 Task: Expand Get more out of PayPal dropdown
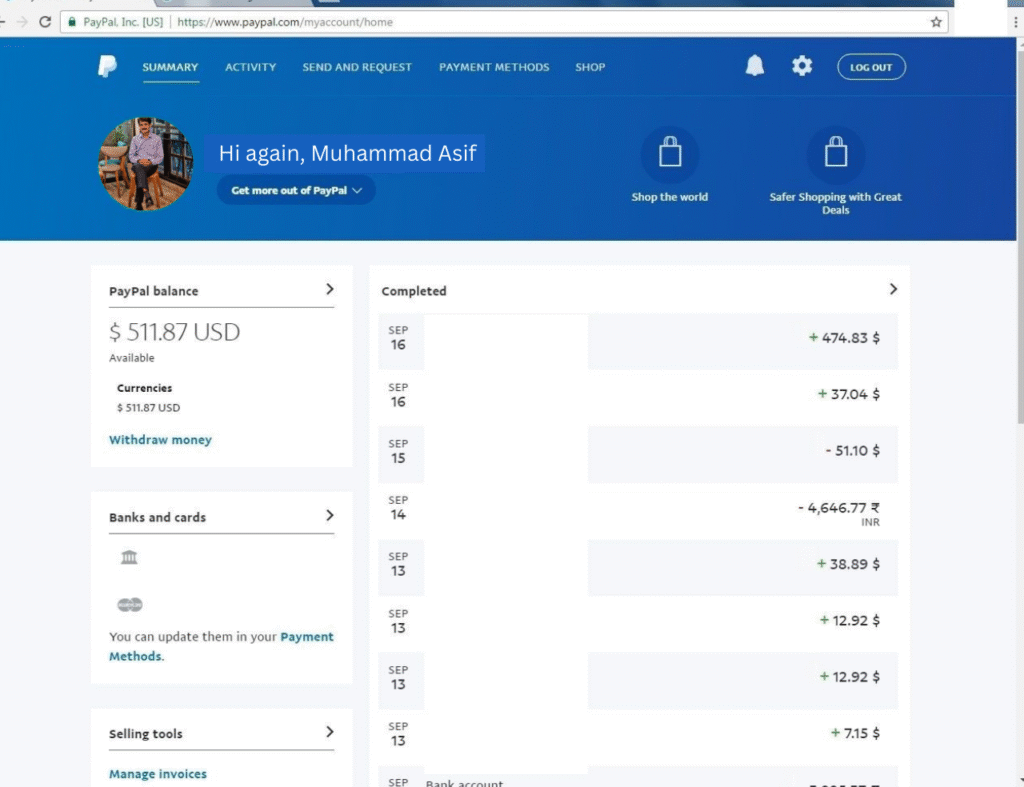click(296, 190)
